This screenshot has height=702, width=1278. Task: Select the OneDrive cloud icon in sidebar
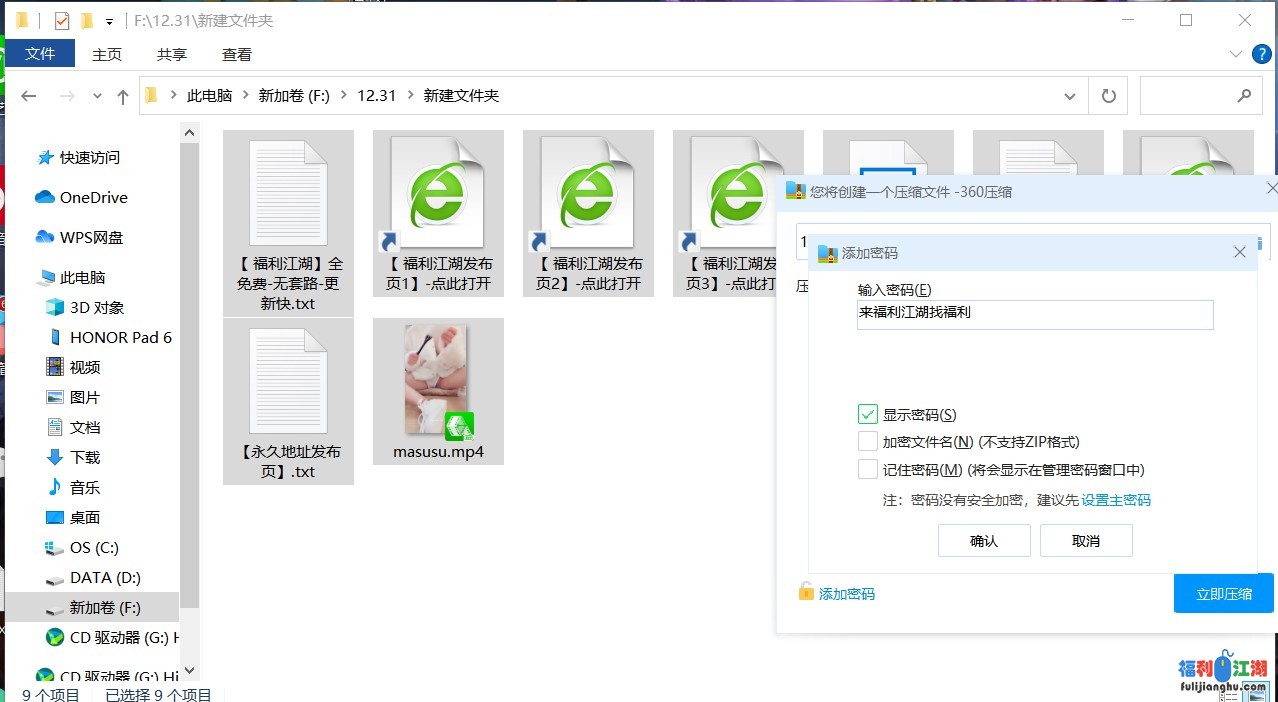[45, 197]
